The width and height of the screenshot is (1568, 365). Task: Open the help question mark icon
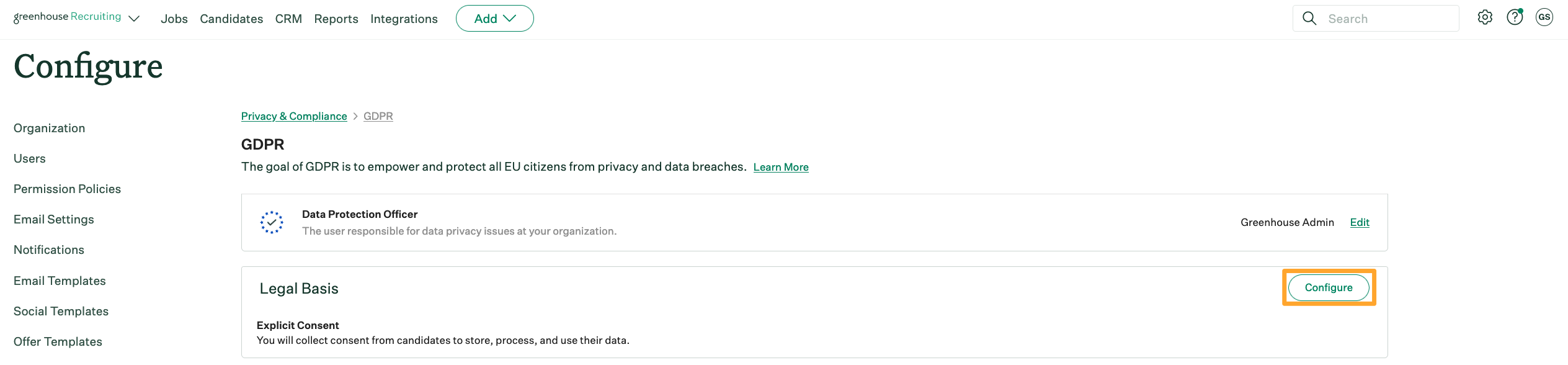[x=1515, y=17]
